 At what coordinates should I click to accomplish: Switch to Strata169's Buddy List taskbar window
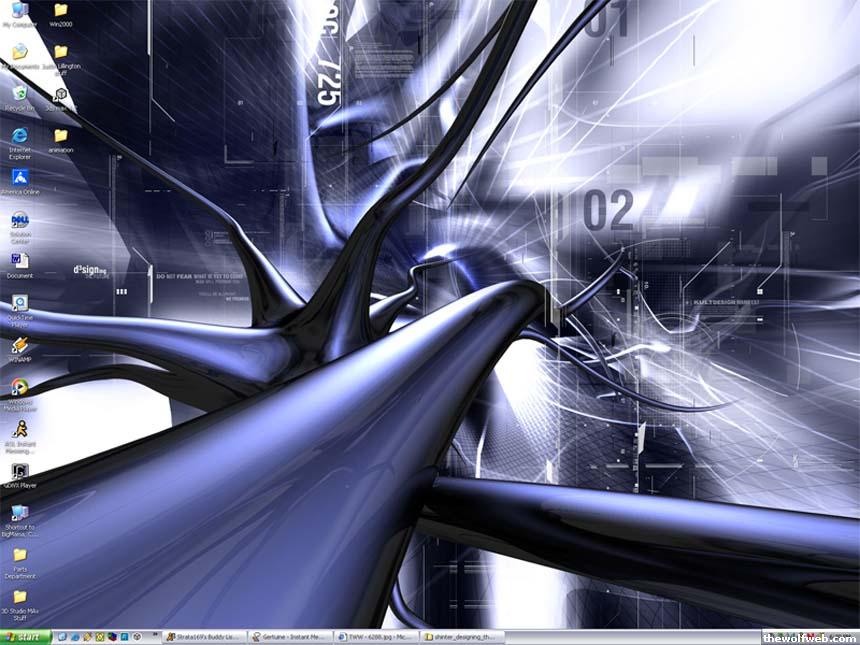[205, 637]
